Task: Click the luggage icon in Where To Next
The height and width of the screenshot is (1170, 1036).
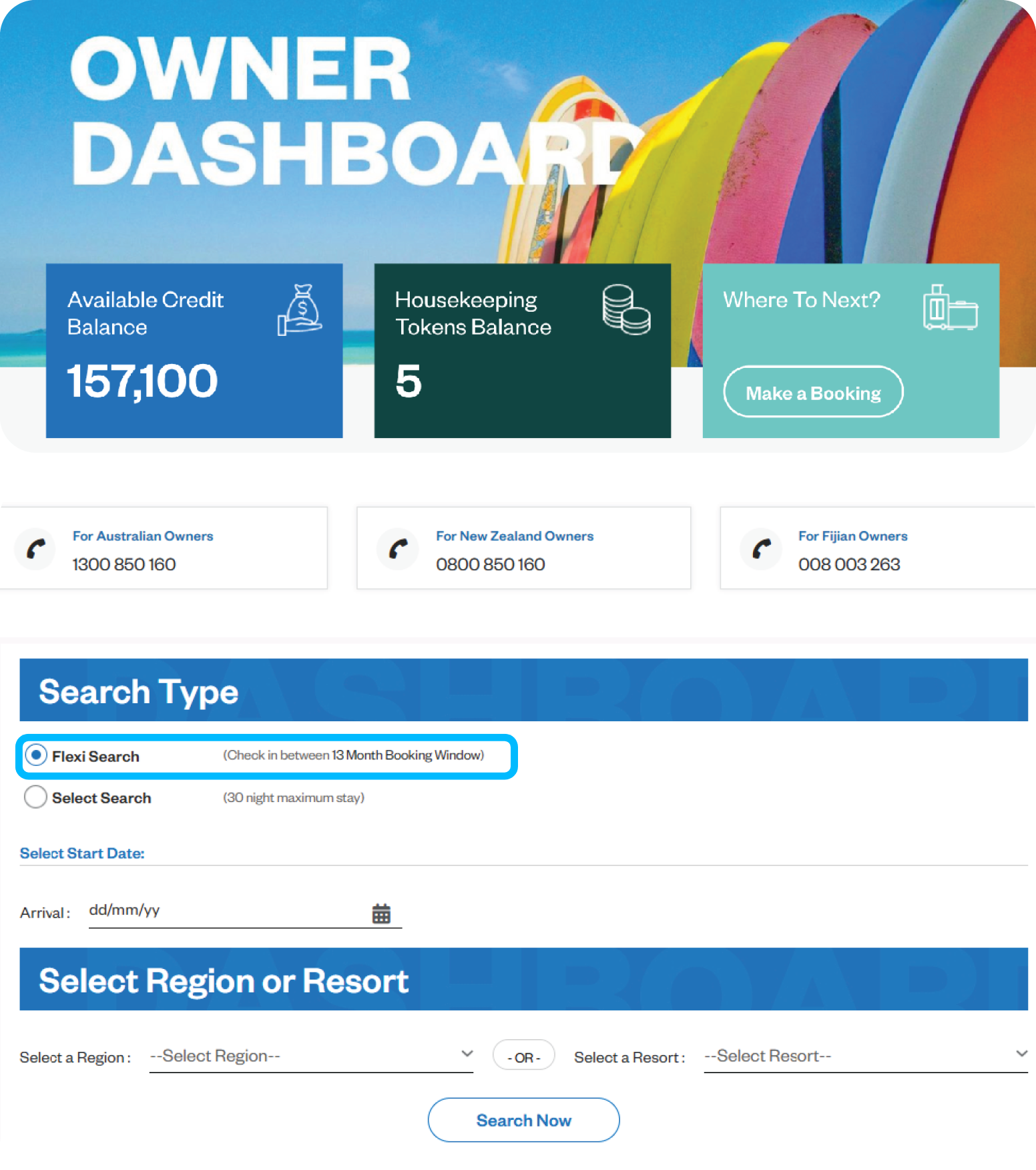Action: 950,307
